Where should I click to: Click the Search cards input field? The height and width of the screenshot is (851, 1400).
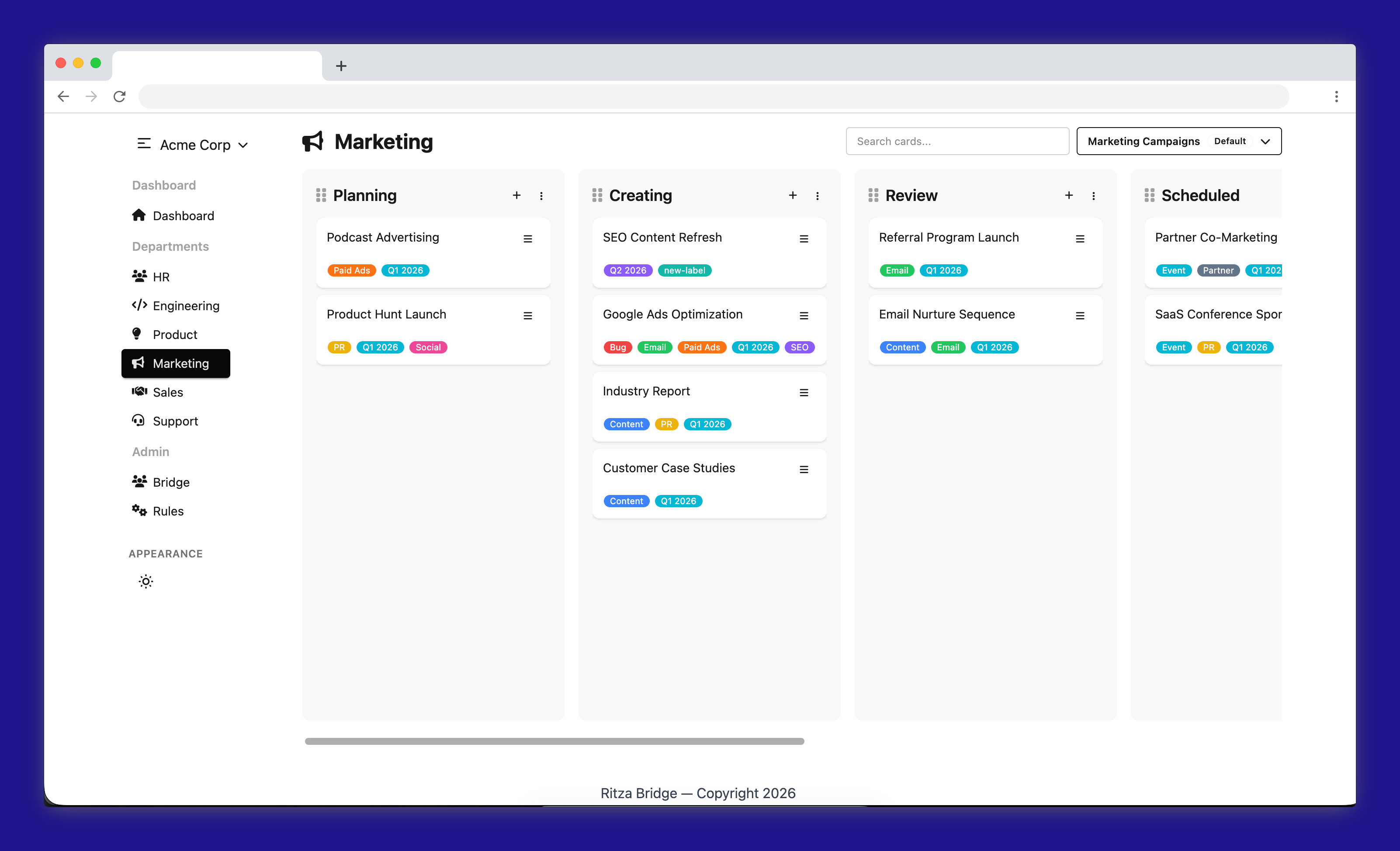click(x=957, y=141)
